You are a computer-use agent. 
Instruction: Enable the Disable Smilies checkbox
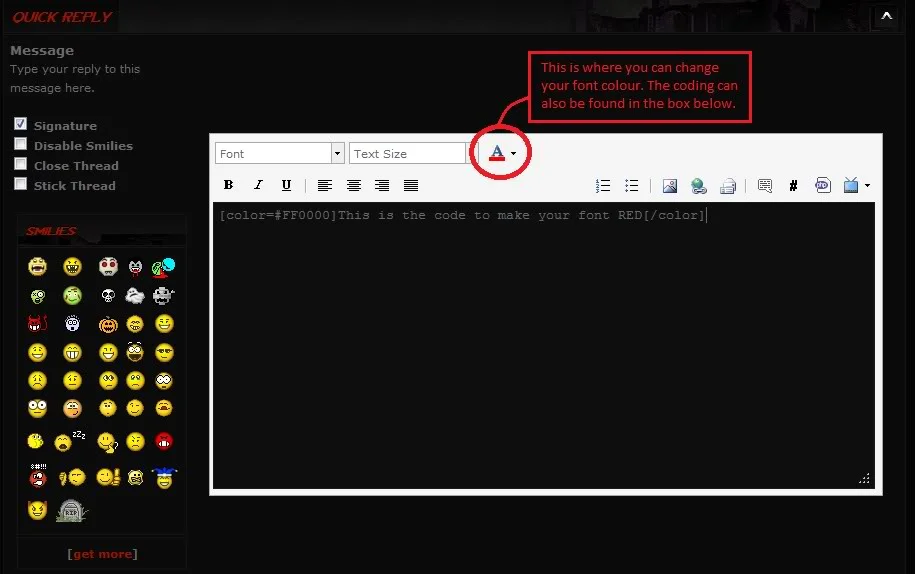(20, 144)
